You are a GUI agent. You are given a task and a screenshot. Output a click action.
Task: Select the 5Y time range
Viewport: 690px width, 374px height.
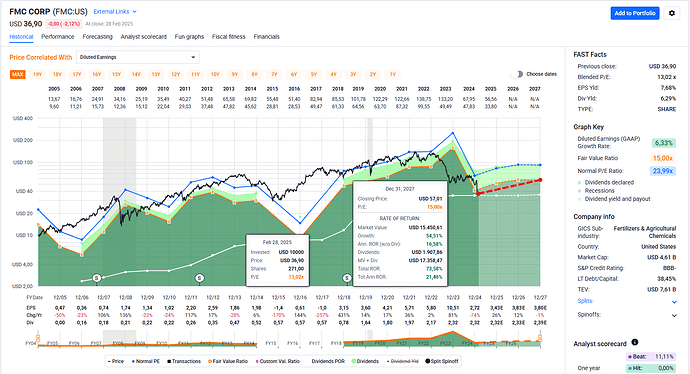[313, 74]
